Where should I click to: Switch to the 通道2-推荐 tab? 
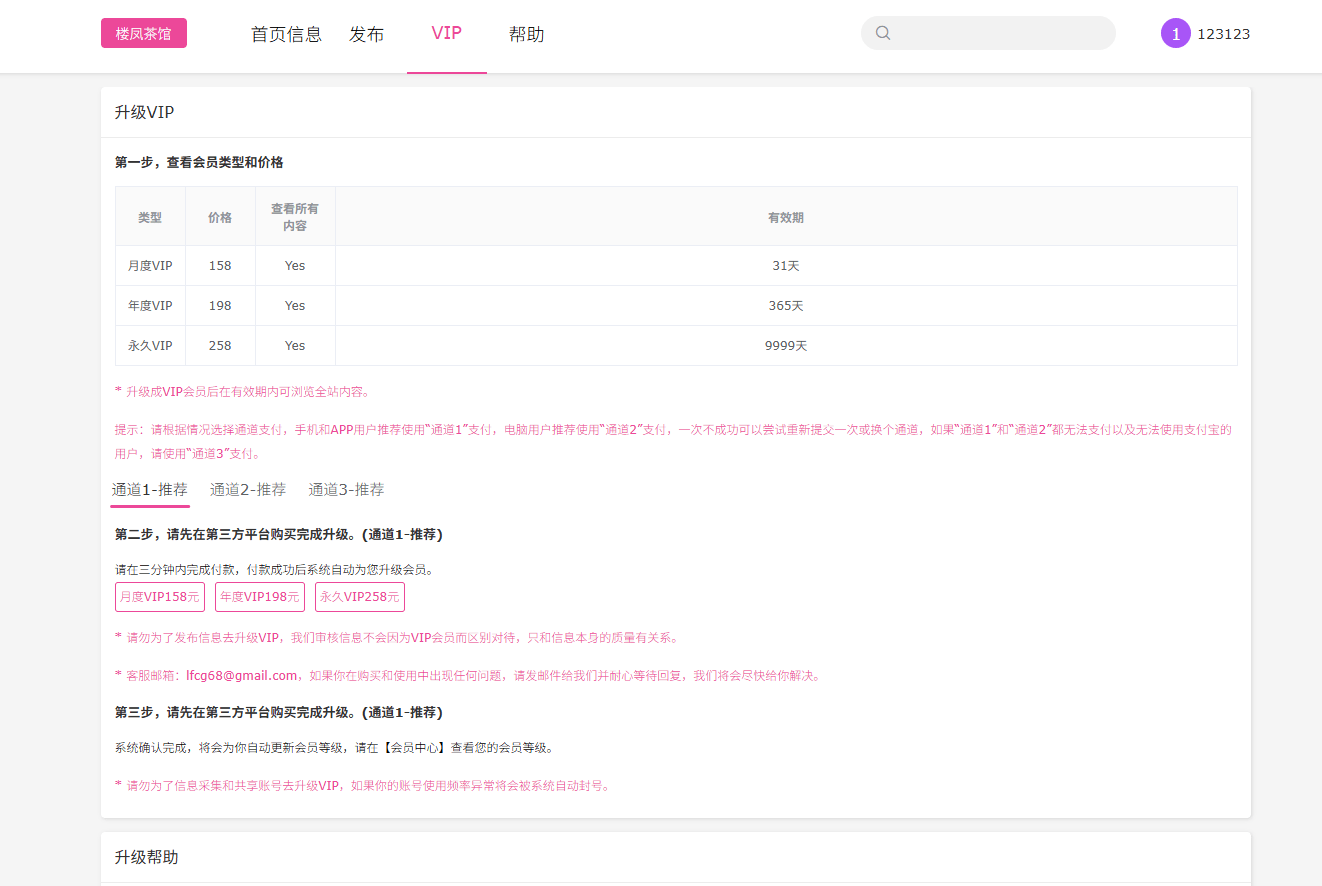click(x=248, y=490)
